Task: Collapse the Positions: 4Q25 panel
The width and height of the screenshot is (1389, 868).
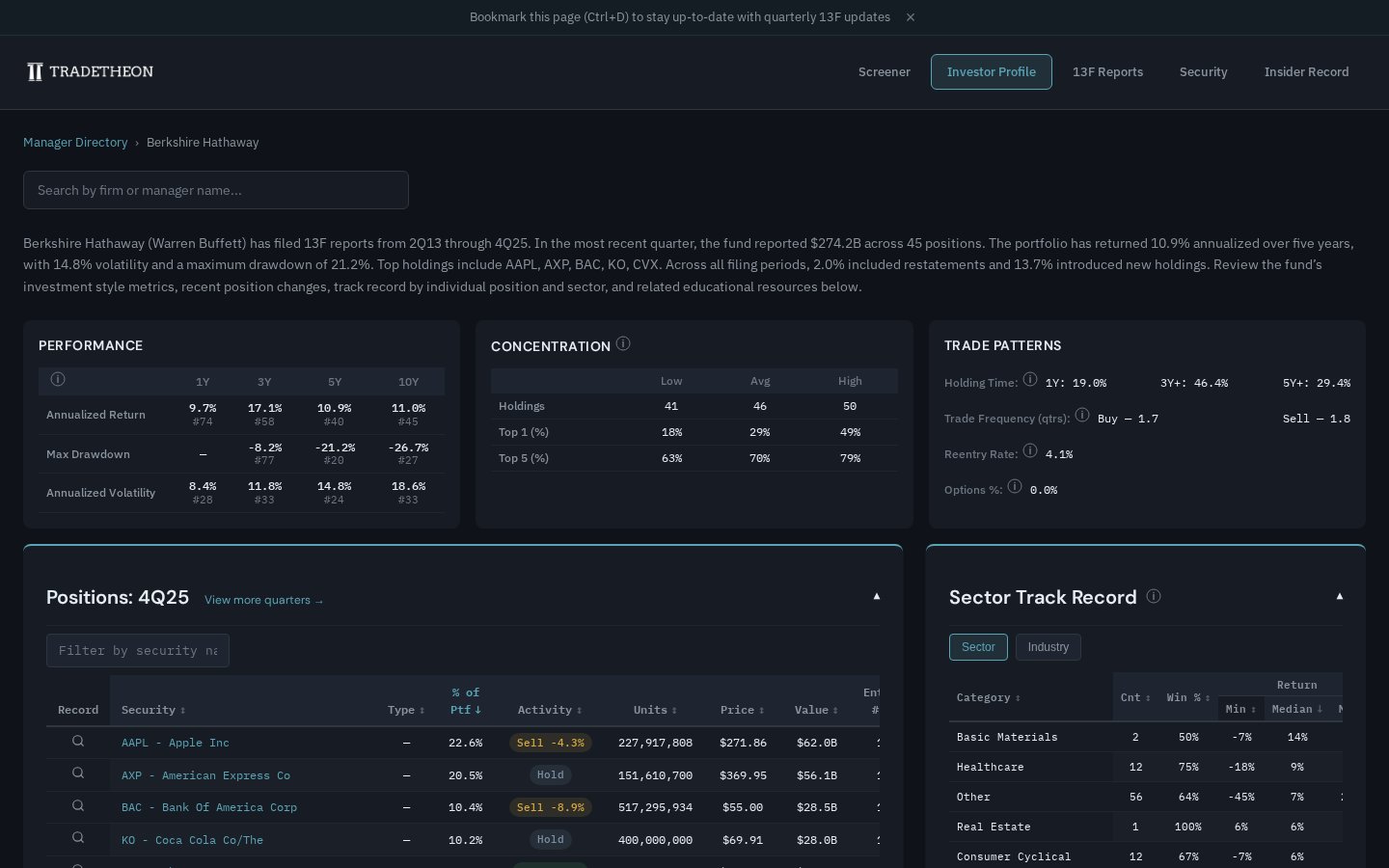Action: [x=876, y=596]
